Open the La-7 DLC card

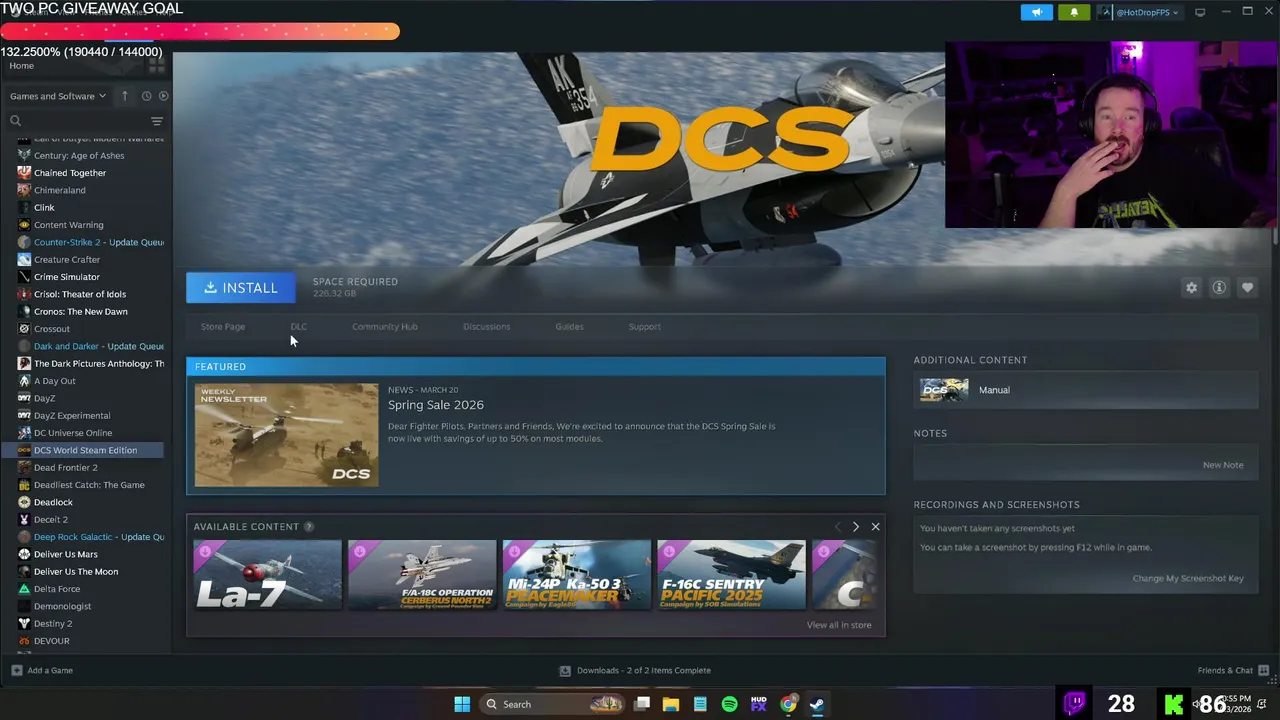[x=268, y=575]
